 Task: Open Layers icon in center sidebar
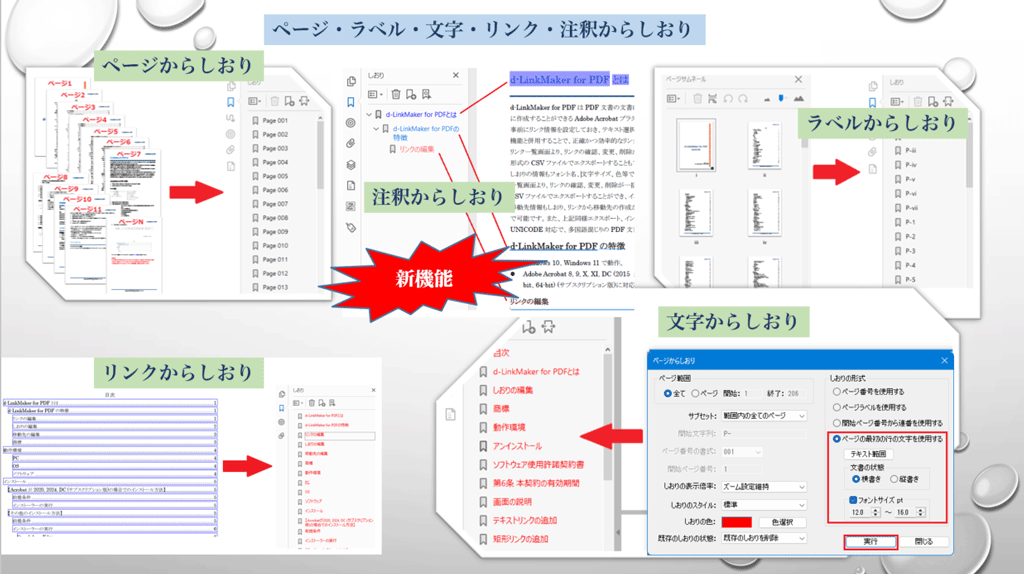click(351, 165)
